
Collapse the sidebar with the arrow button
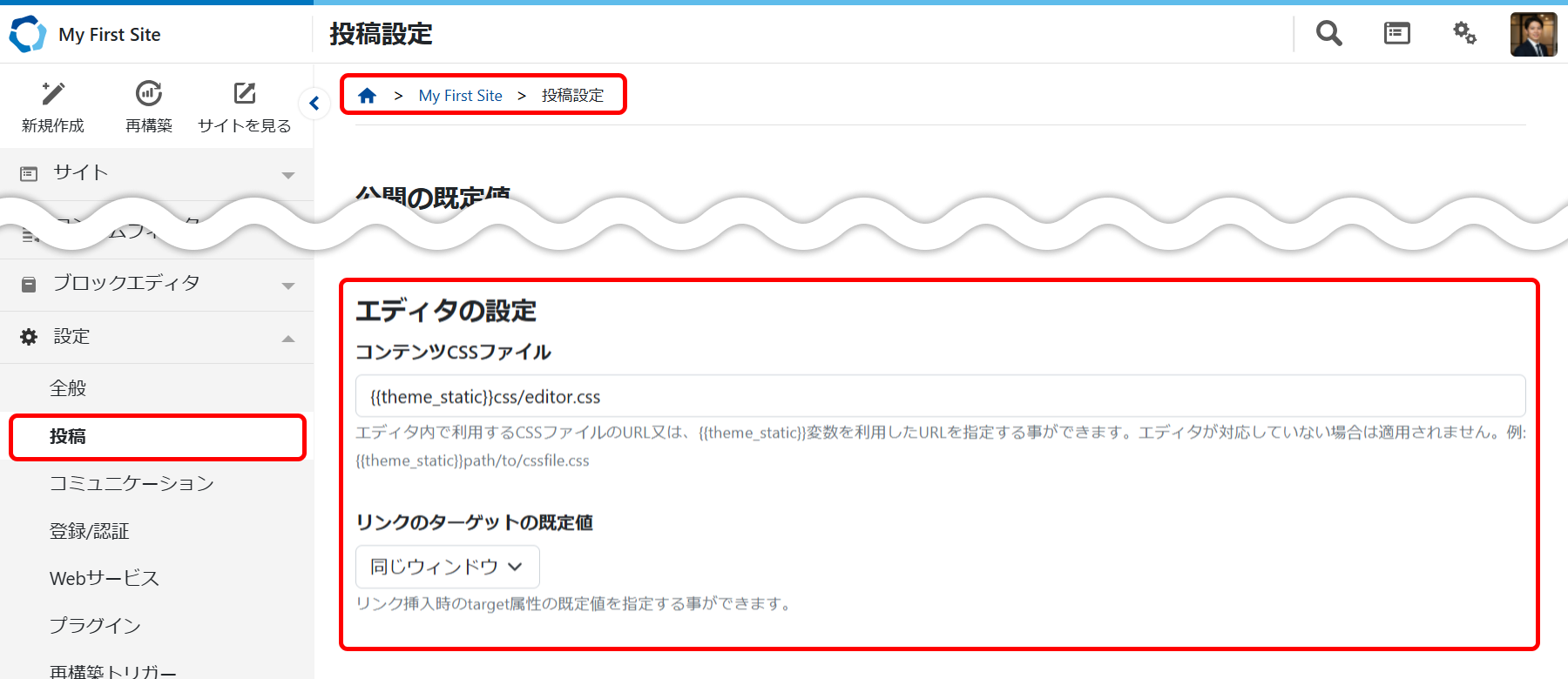(x=314, y=104)
